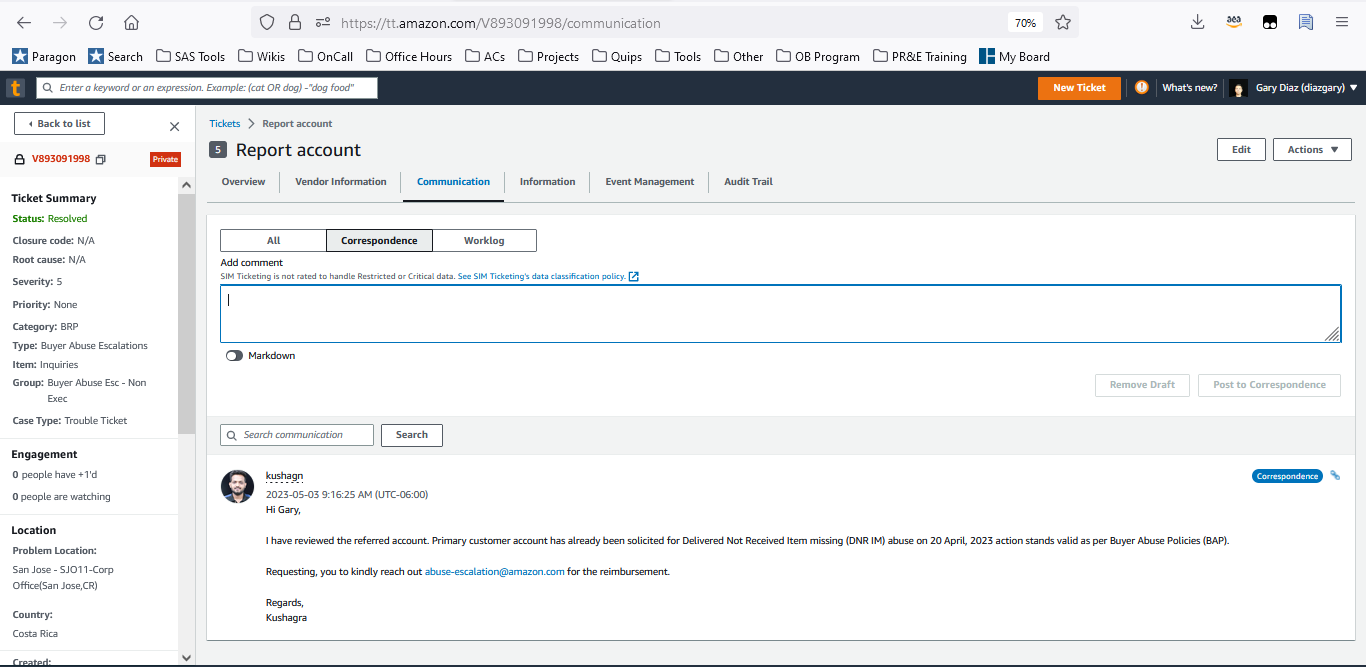
Task: Click the New Ticket button
Action: click(x=1079, y=88)
